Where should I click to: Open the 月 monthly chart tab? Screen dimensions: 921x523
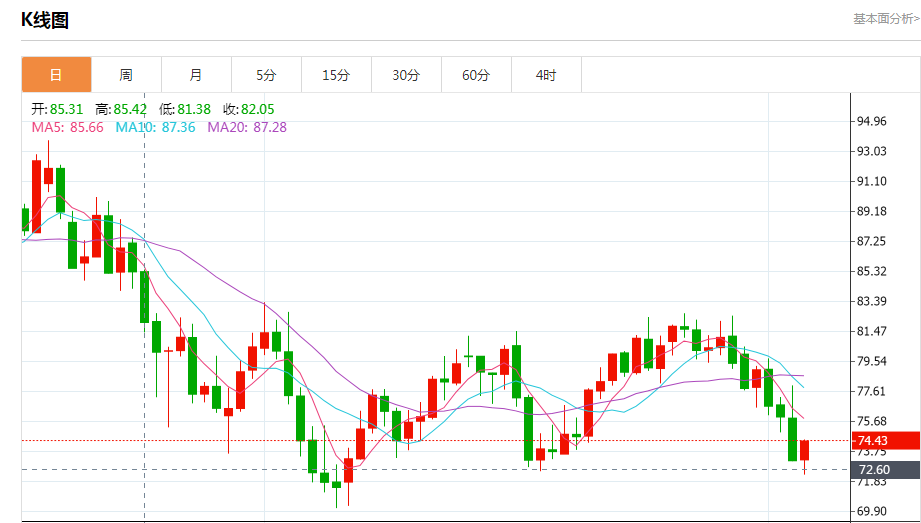[x=196, y=75]
